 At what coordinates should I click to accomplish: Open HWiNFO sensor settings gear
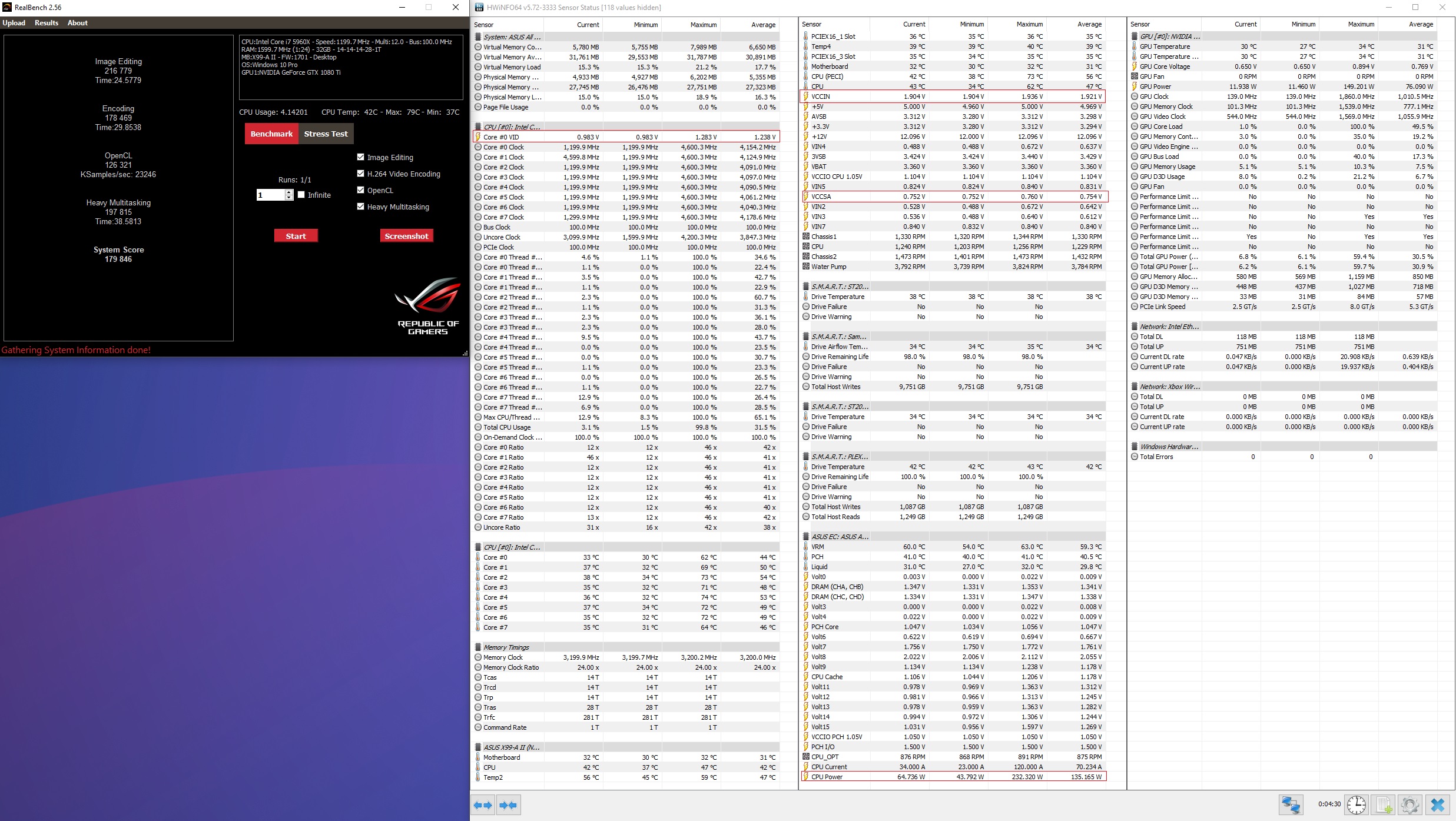[x=1410, y=805]
